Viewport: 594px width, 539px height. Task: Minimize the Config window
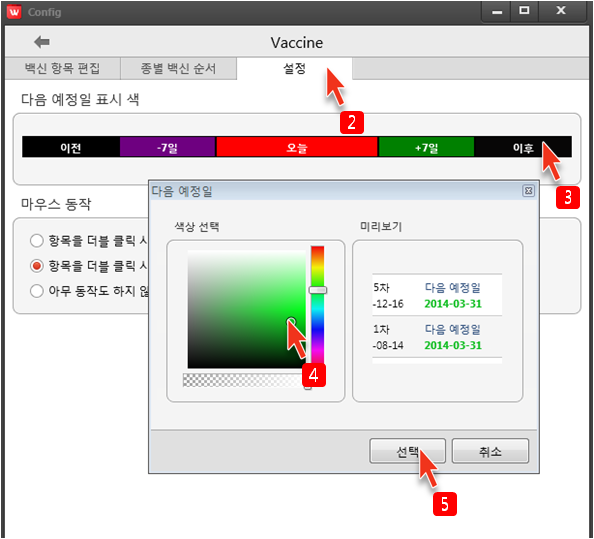point(497,11)
